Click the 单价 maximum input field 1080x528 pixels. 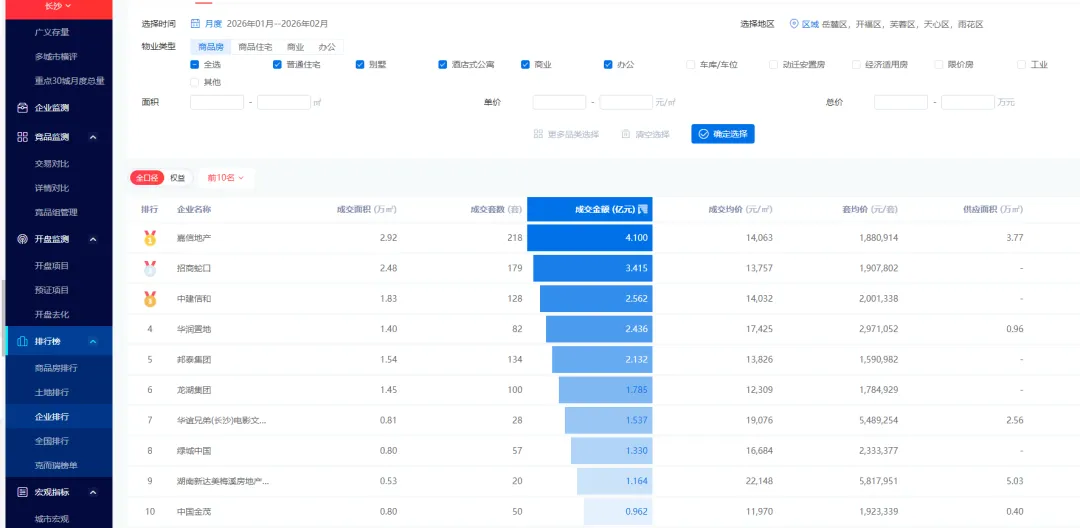[625, 102]
